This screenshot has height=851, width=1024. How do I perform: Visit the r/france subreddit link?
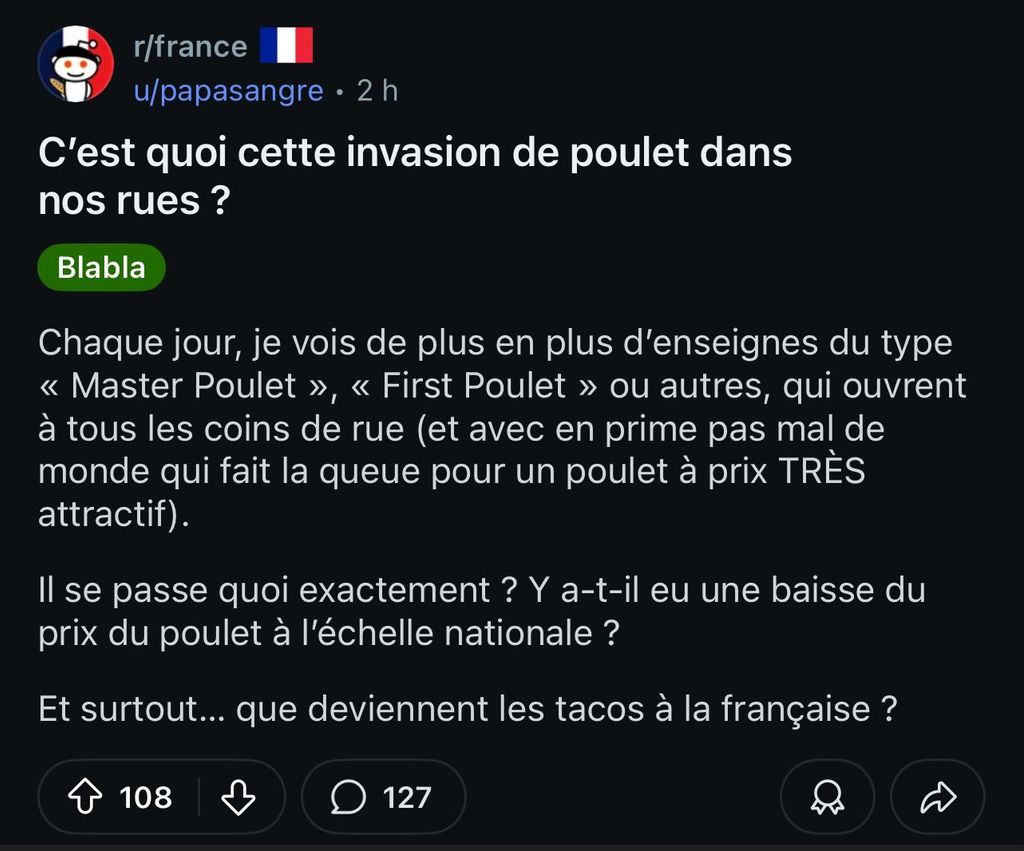tap(190, 46)
